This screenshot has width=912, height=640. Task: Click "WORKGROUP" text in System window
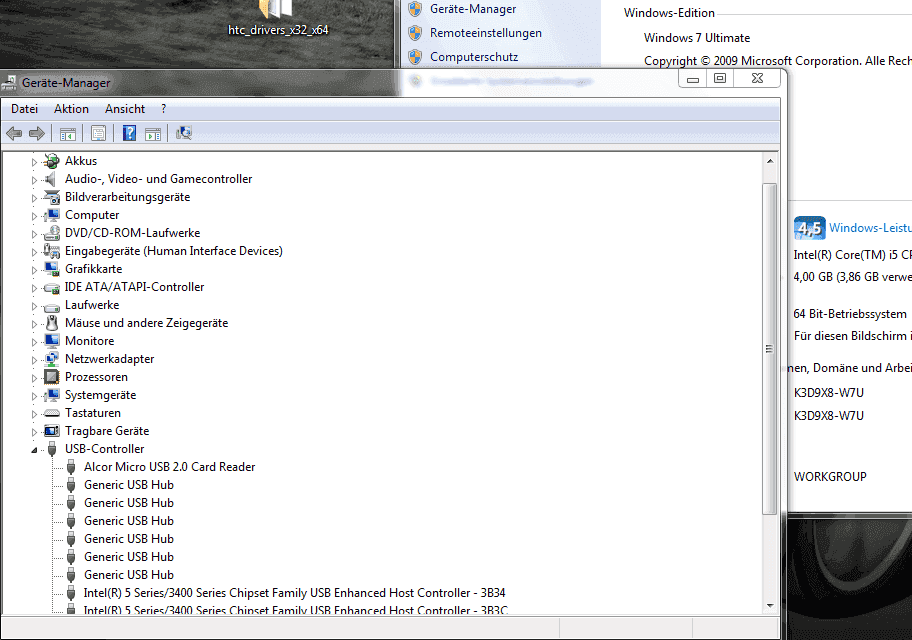(830, 477)
